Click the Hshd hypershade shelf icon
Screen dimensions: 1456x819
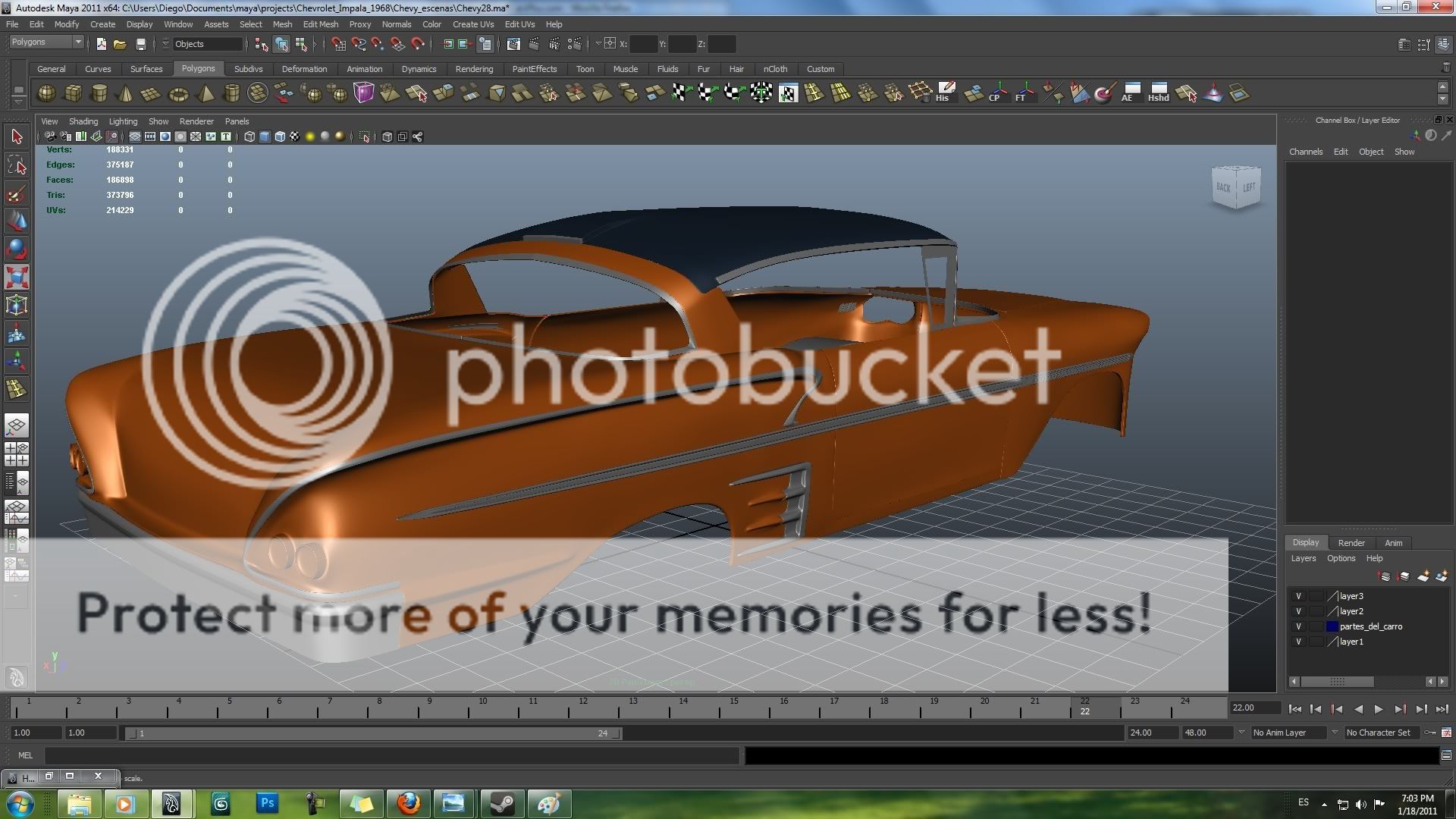tap(1158, 93)
